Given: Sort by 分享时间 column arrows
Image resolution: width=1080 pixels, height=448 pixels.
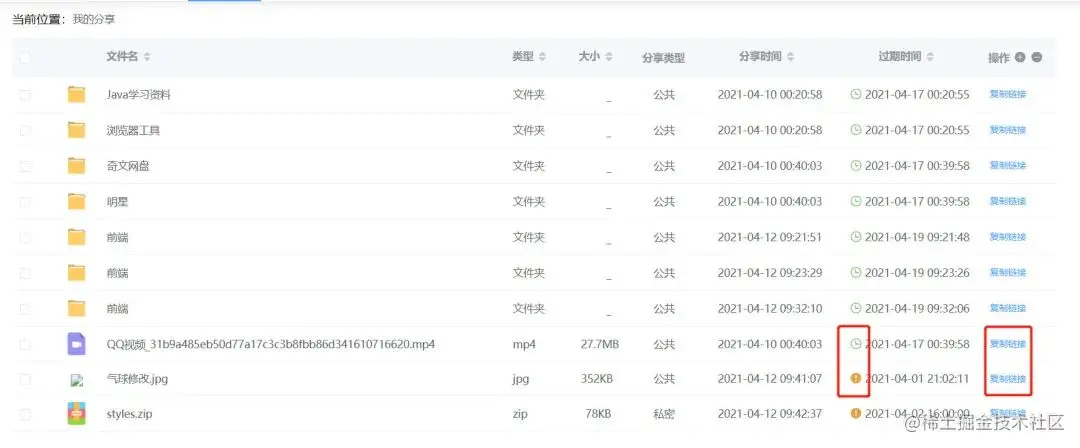Looking at the screenshot, I should [790, 57].
